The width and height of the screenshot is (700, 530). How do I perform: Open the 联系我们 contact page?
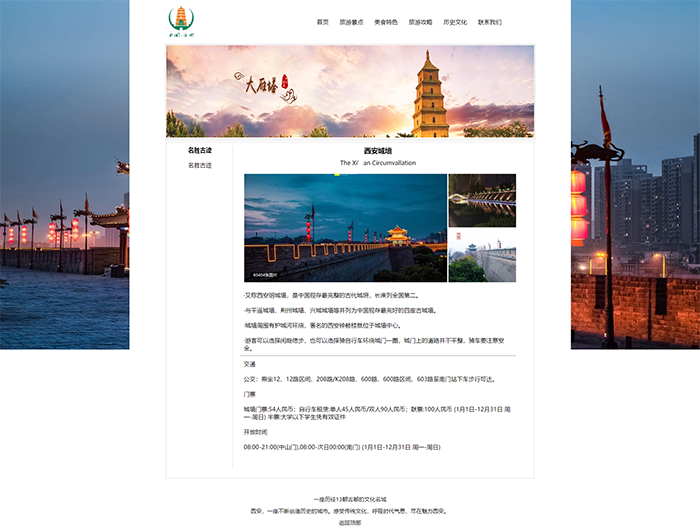490,22
